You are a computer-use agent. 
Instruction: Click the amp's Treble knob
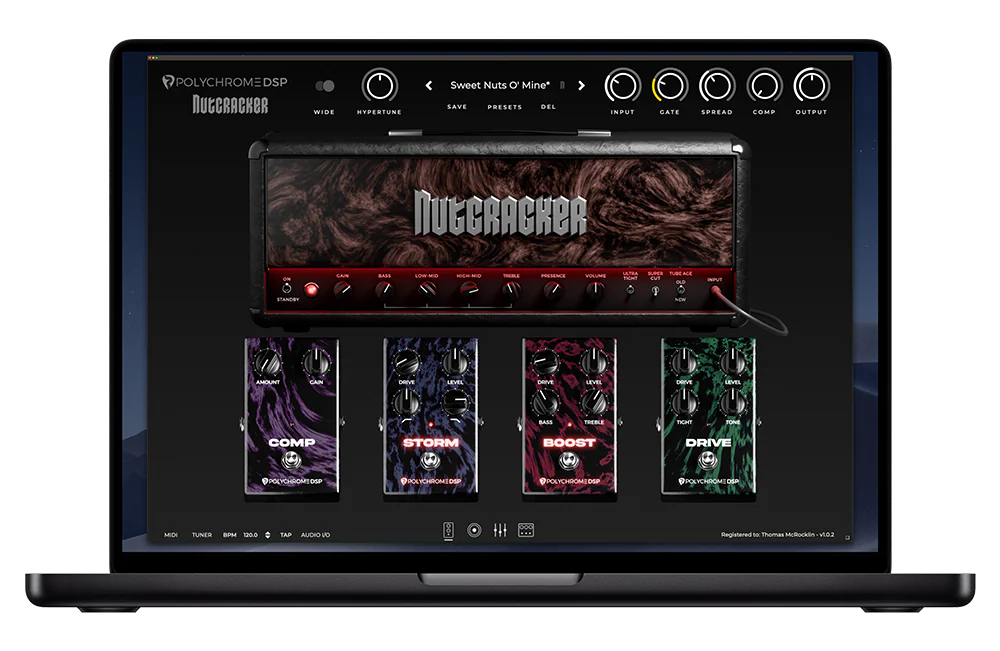[511, 290]
